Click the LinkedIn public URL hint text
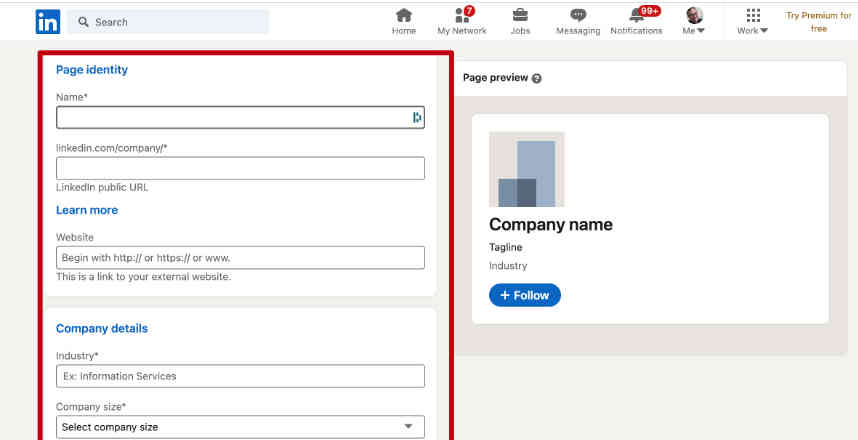 pyautogui.click(x=102, y=187)
